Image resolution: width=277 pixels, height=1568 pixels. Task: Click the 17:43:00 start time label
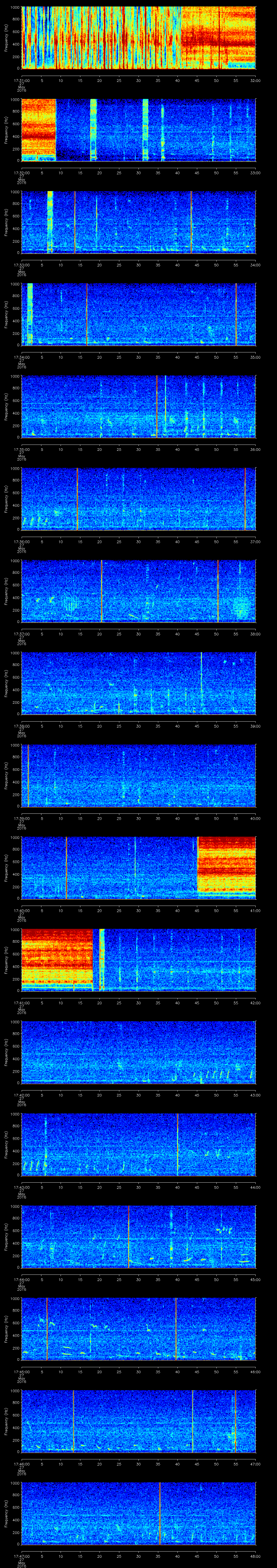[x=22, y=1187]
